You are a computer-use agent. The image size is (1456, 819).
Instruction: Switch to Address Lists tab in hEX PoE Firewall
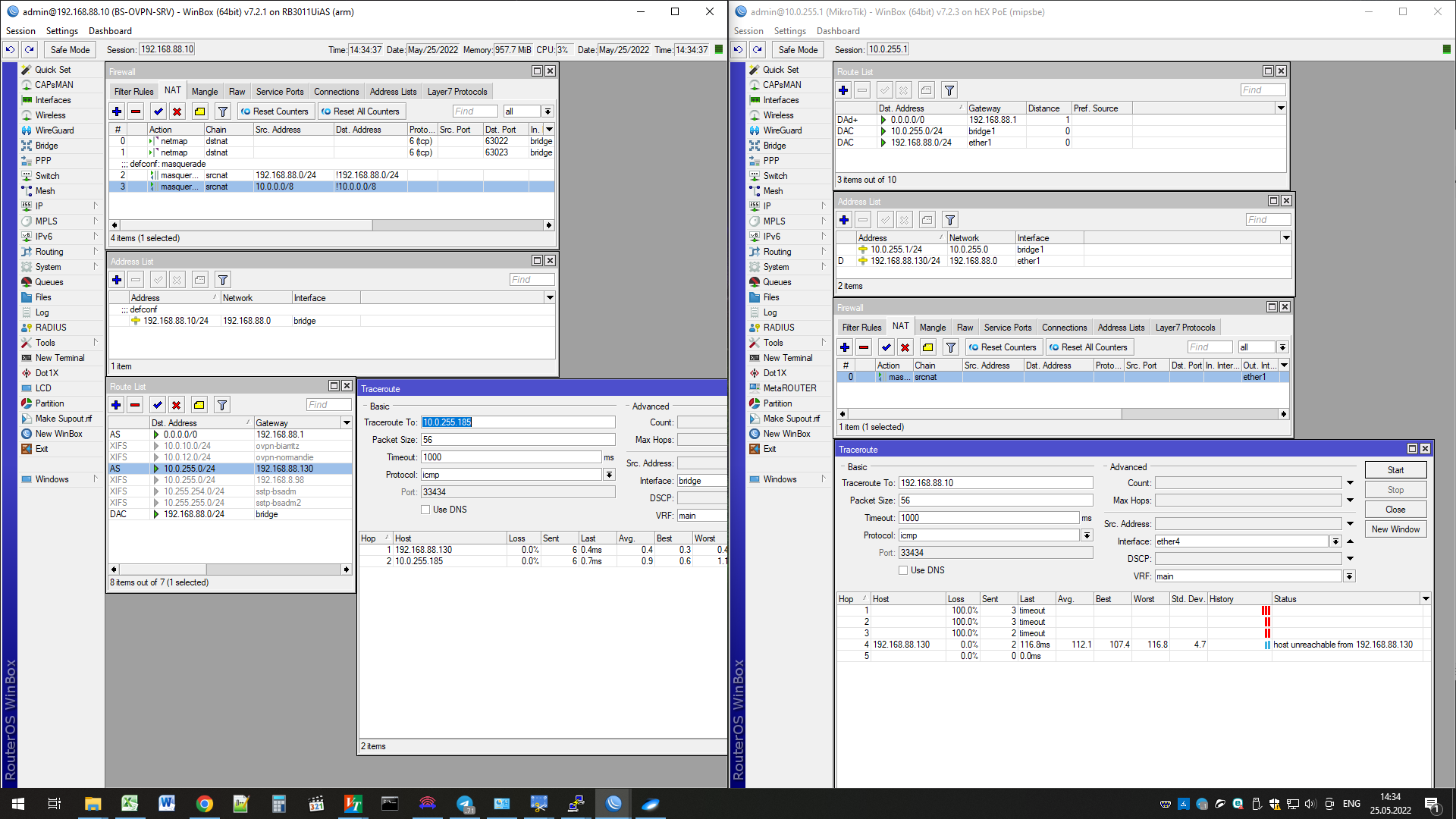(1122, 328)
